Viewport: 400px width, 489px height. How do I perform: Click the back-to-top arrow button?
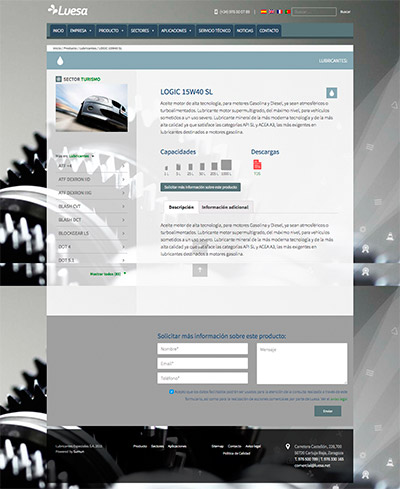(x=200, y=270)
